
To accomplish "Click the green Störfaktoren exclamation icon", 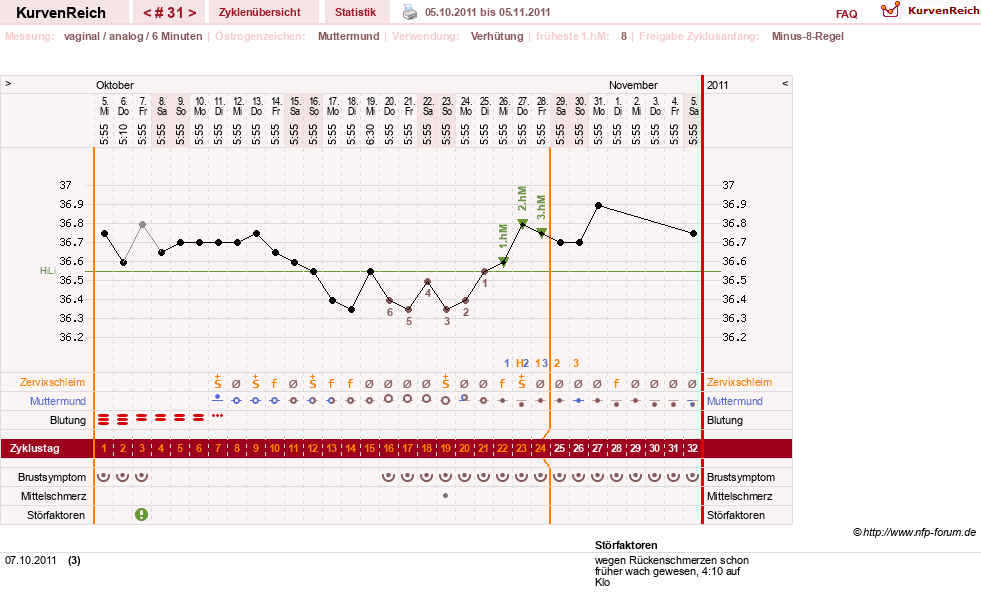I will pos(142,515).
